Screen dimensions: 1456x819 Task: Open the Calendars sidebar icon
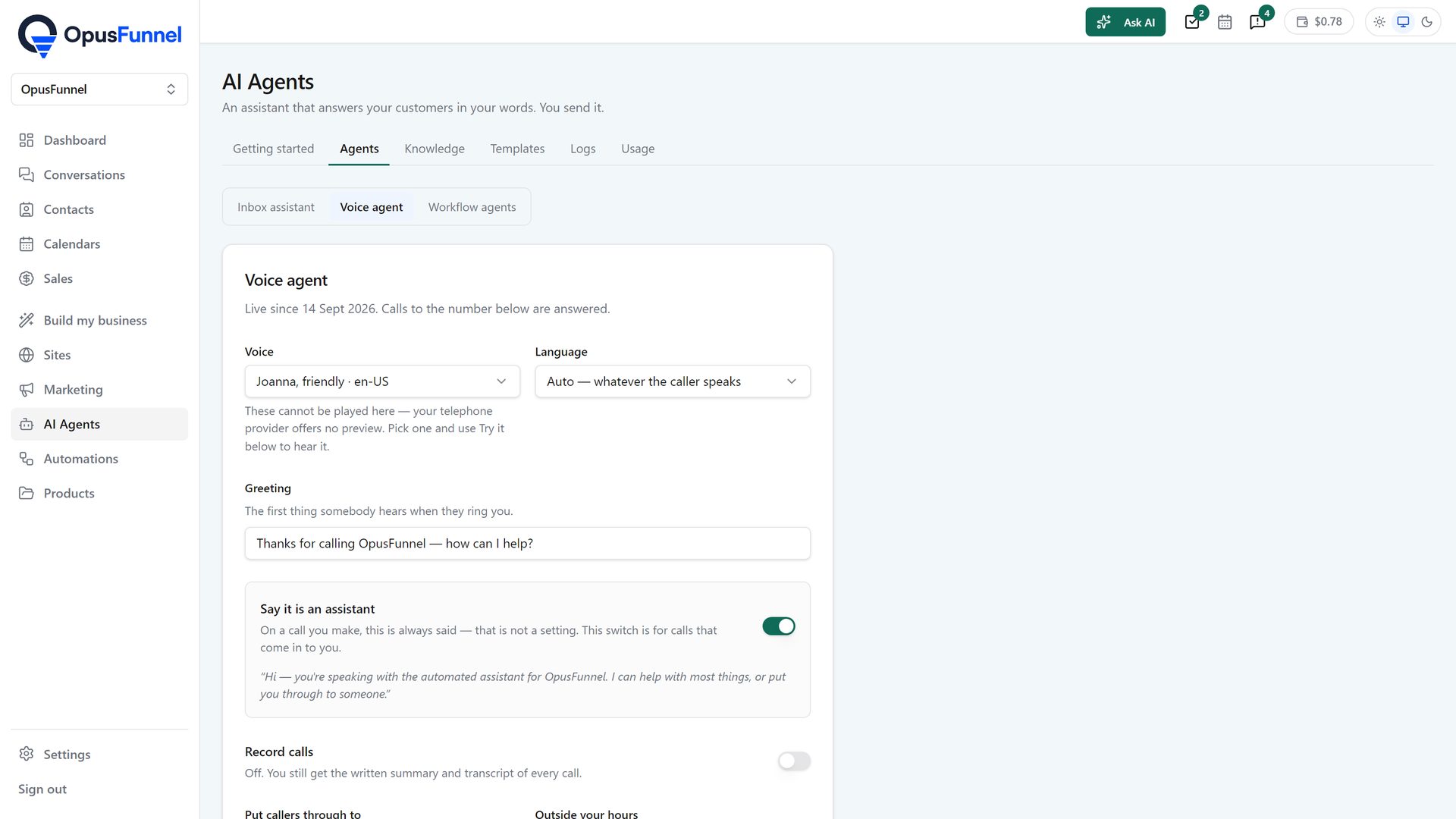27,244
